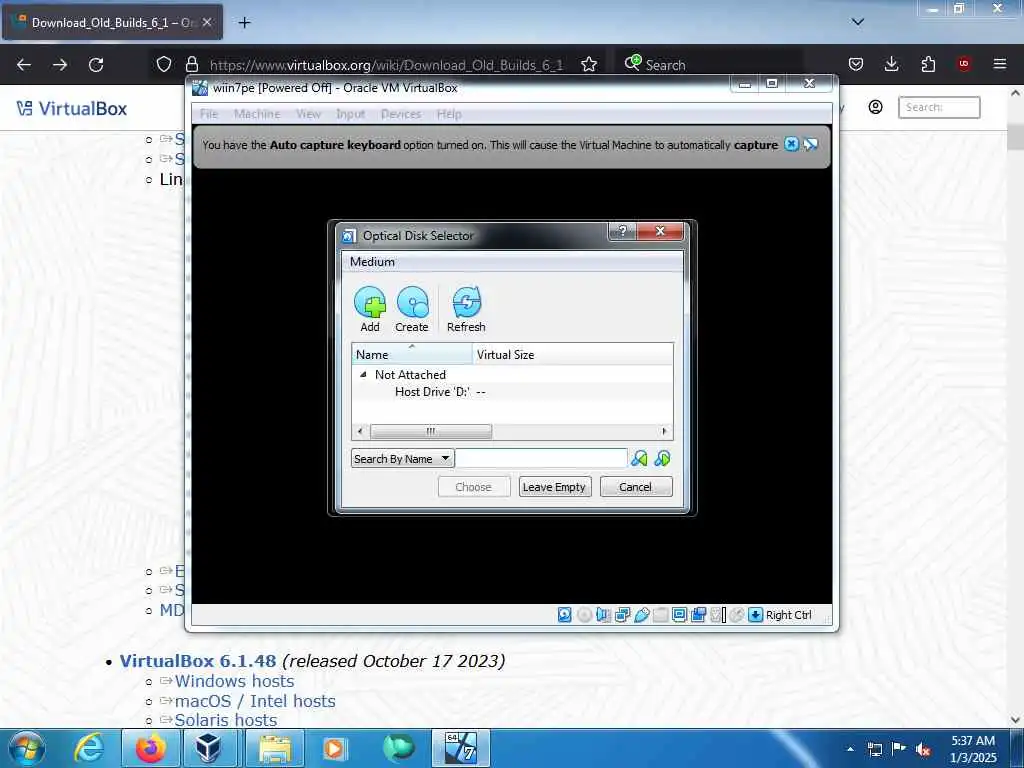Open the Firefox downloads panel

[x=891, y=65]
